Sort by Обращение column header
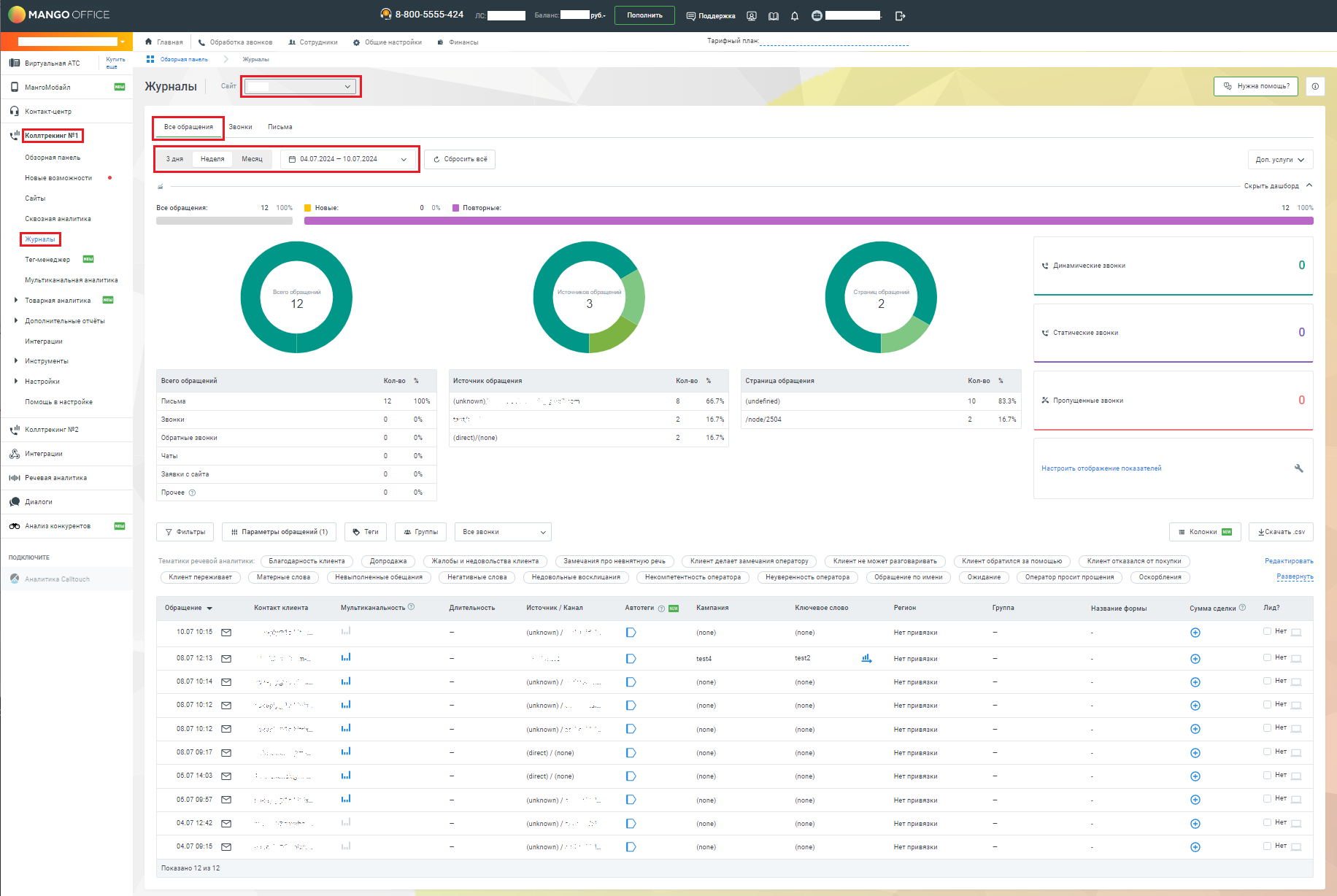Screen dimensions: 1337x896 (188, 608)
